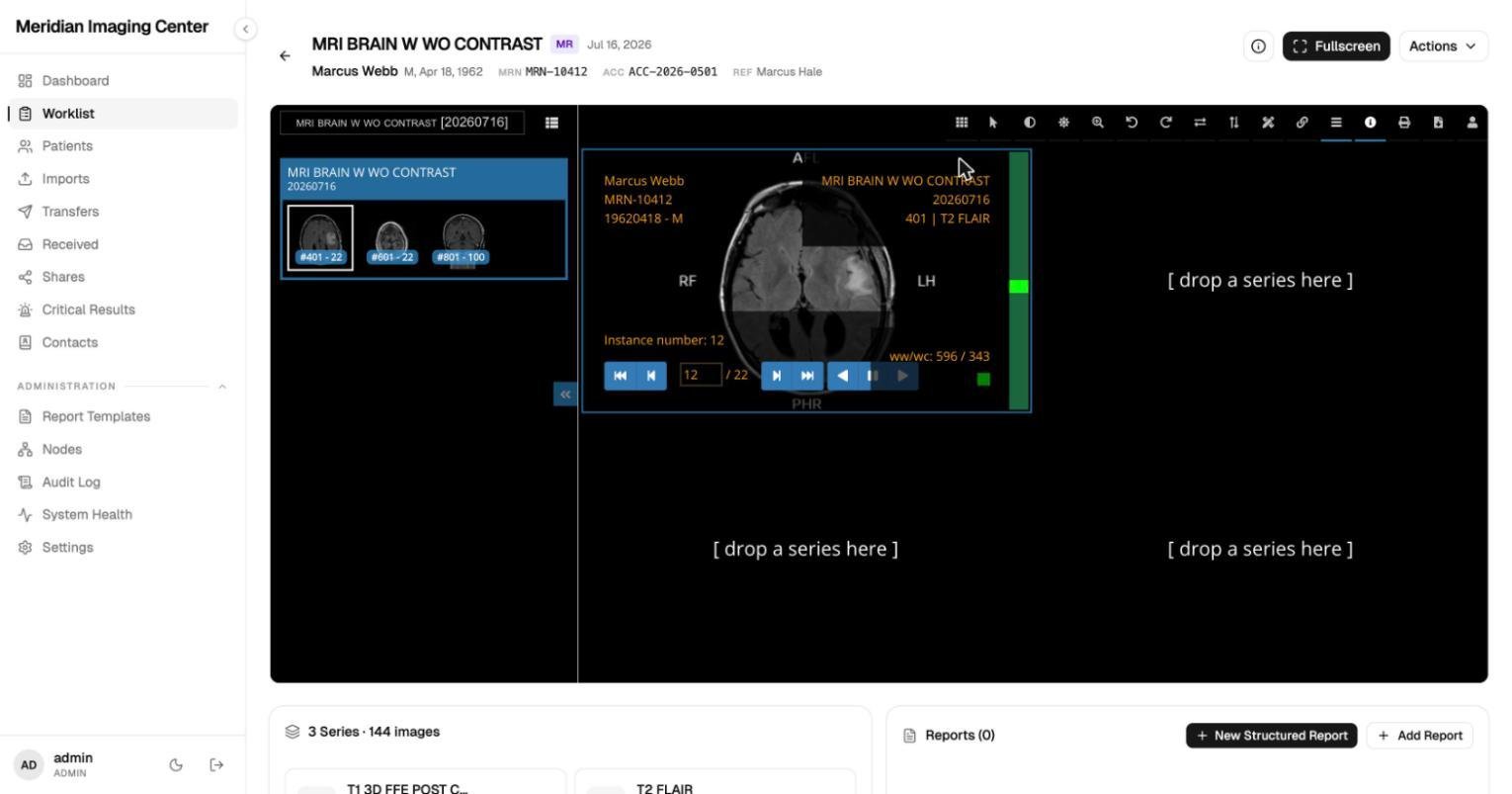This screenshot has height=794, width=1512.
Task: Open the viewport layout grid tool
Action: 961,123
